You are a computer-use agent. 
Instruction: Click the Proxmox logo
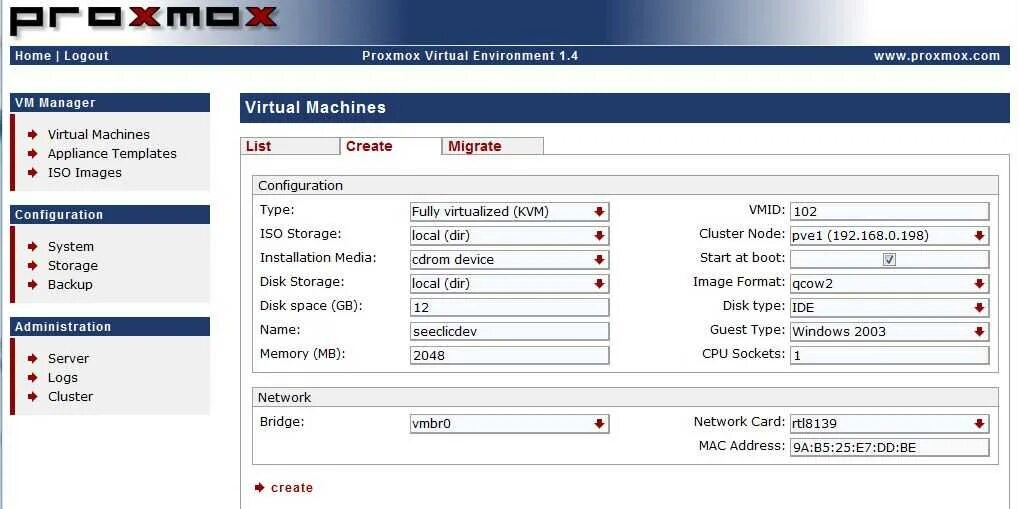point(144,20)
